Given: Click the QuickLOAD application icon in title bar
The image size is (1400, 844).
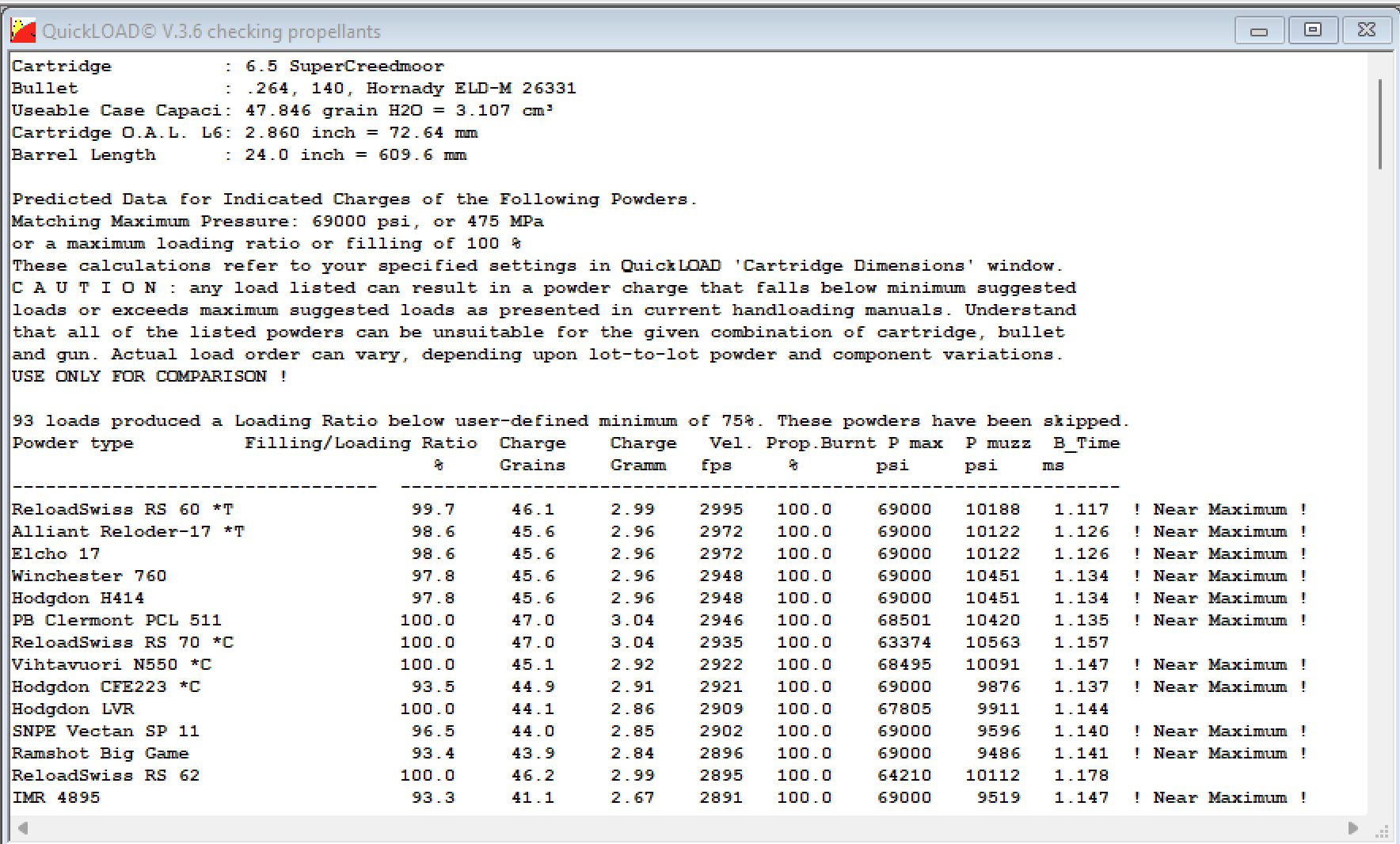Looking at the screenshot, I should click(x=23, y=31).
